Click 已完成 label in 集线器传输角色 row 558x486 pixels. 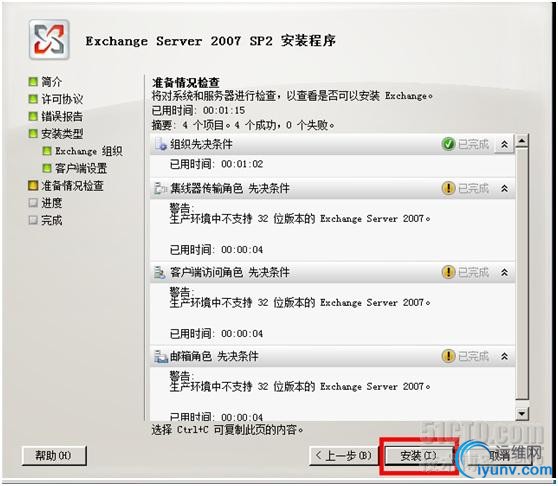click(473, 188)
